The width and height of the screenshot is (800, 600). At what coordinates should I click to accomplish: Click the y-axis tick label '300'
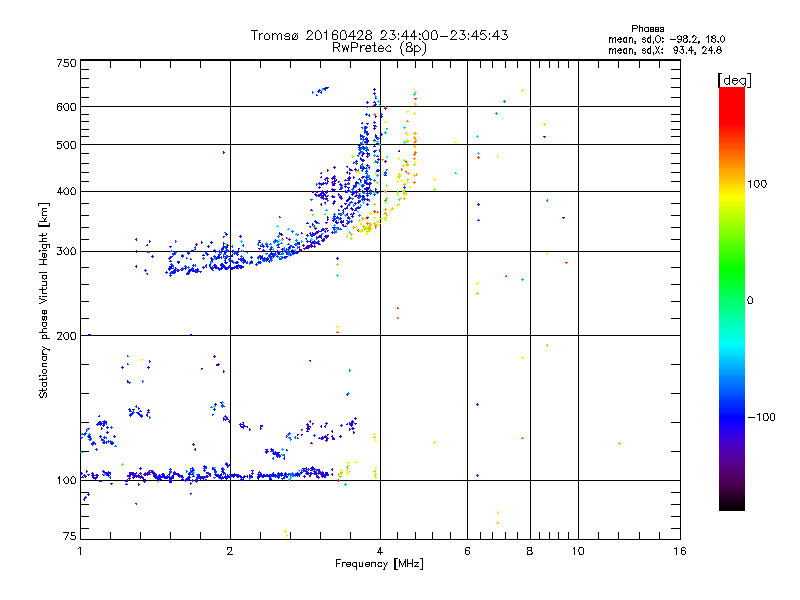[66, 252]
